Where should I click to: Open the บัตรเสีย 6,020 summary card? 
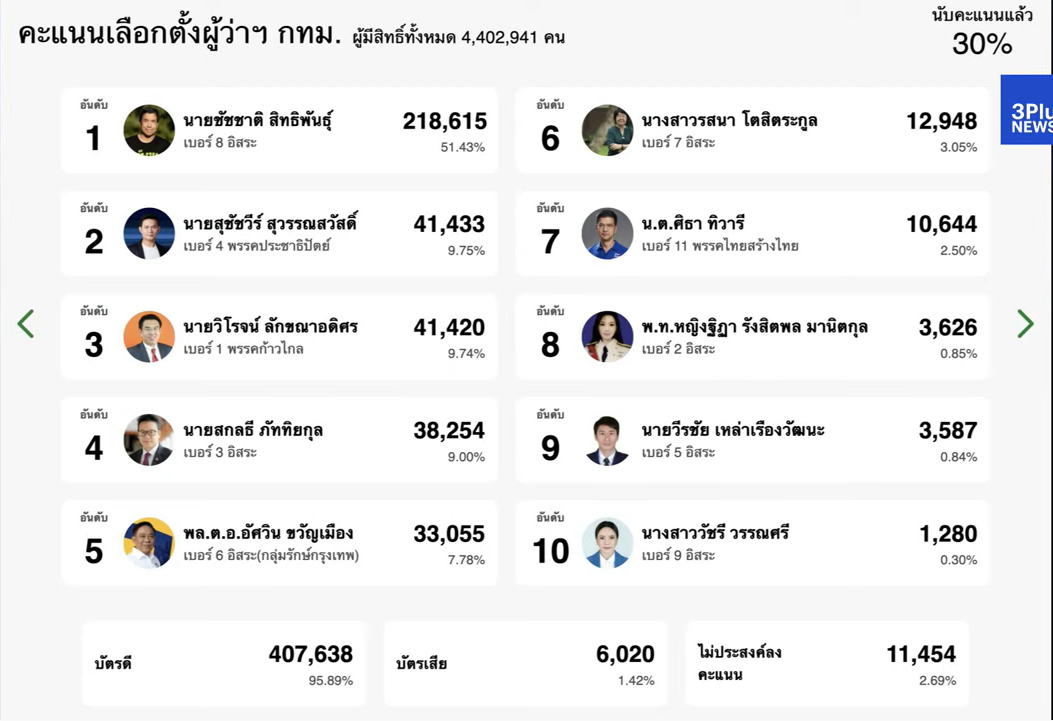[x=526, y=663]
